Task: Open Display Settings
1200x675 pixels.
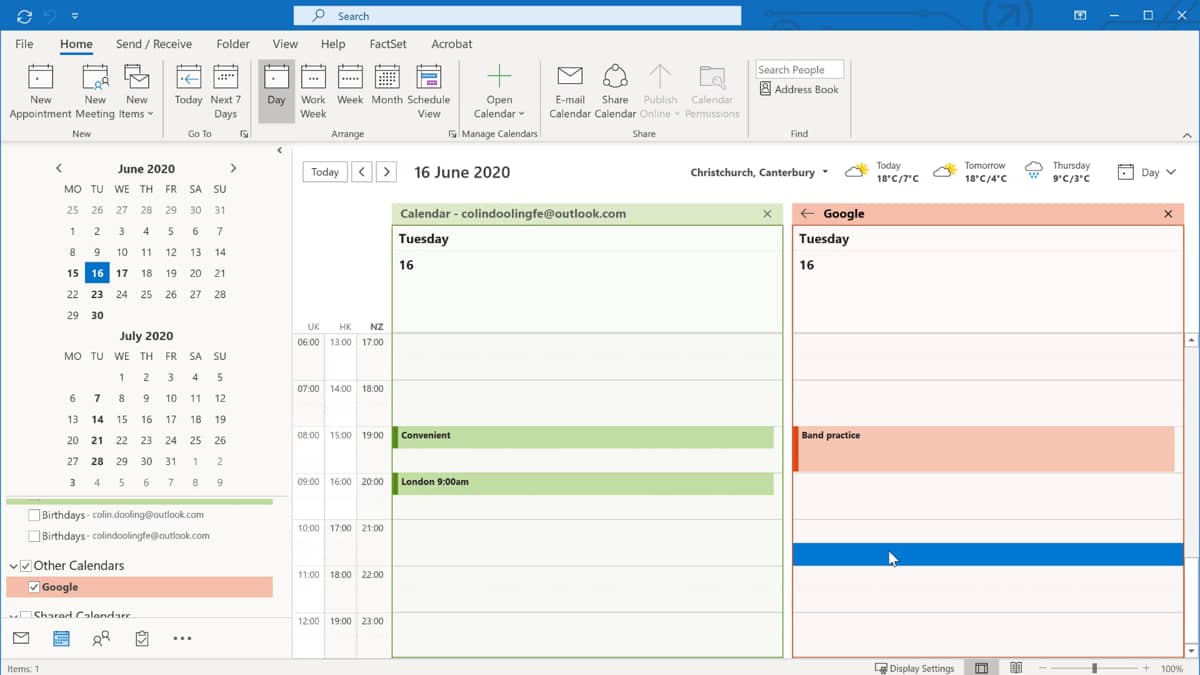Action: 914,668
